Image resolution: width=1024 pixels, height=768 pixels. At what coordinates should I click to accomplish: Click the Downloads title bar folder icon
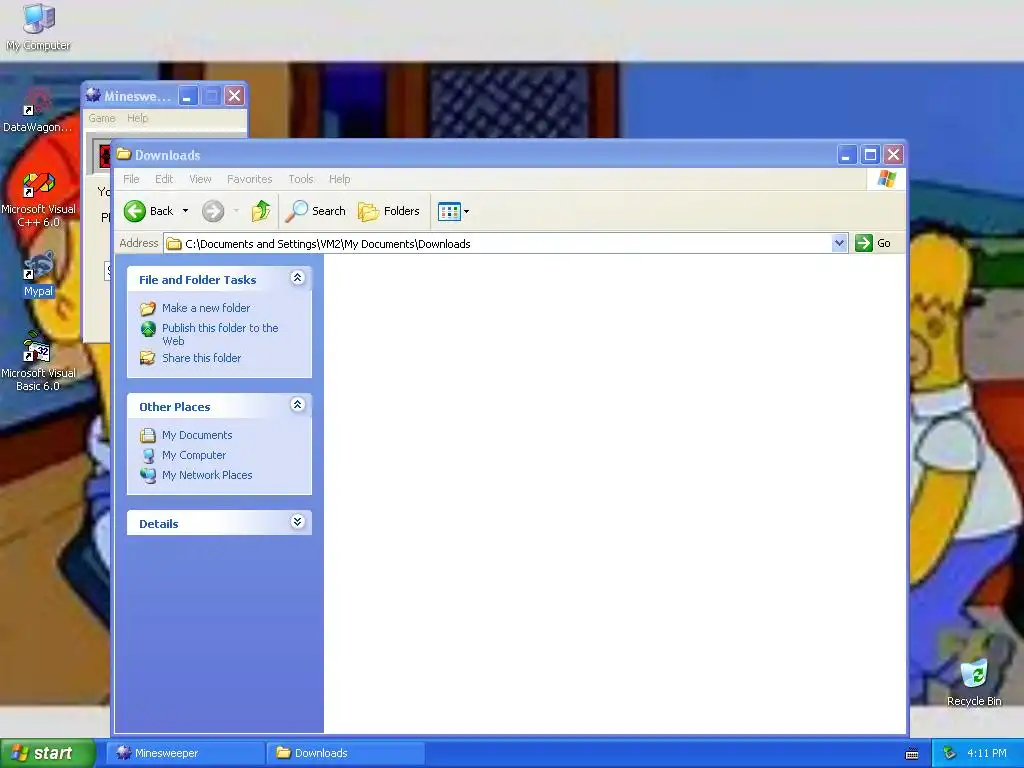123,154
